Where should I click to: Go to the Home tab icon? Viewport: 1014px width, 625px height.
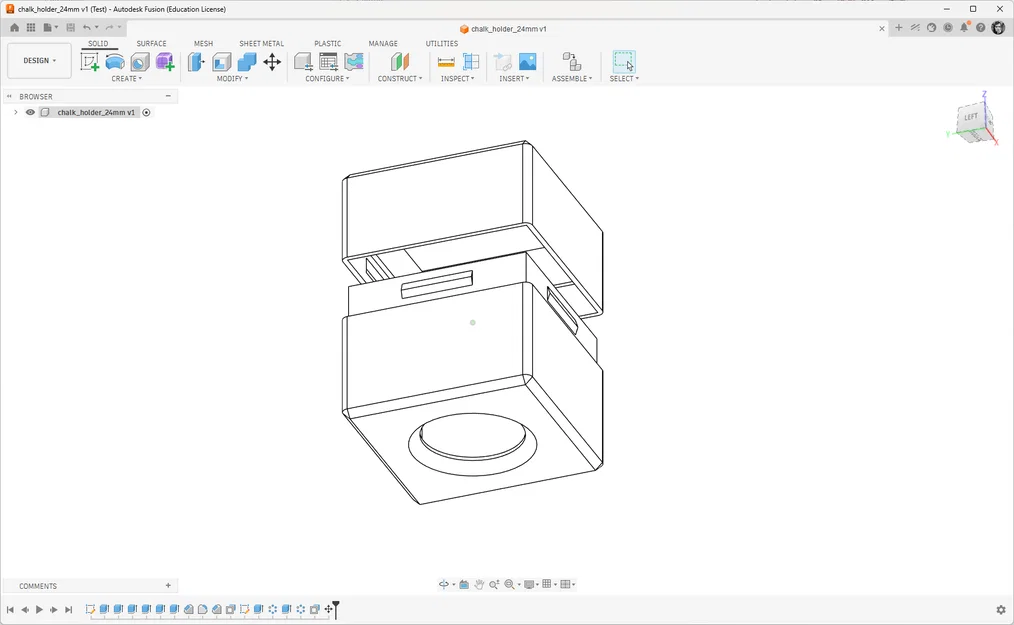click(x=14, y=27)
